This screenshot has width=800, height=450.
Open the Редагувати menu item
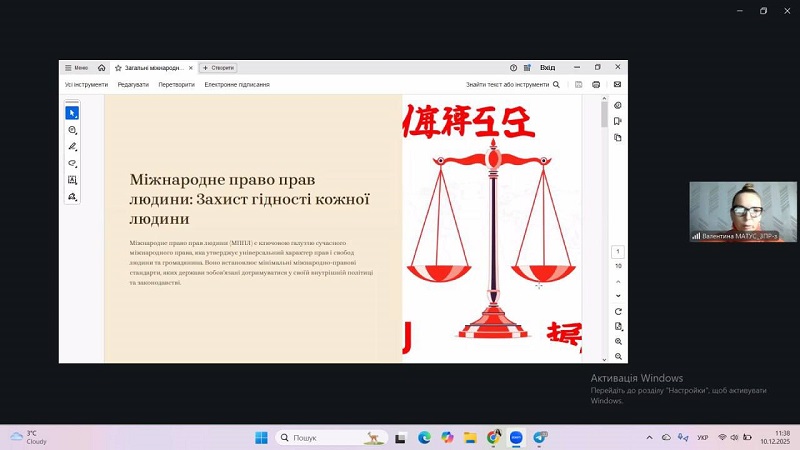(x=133, y=85)
